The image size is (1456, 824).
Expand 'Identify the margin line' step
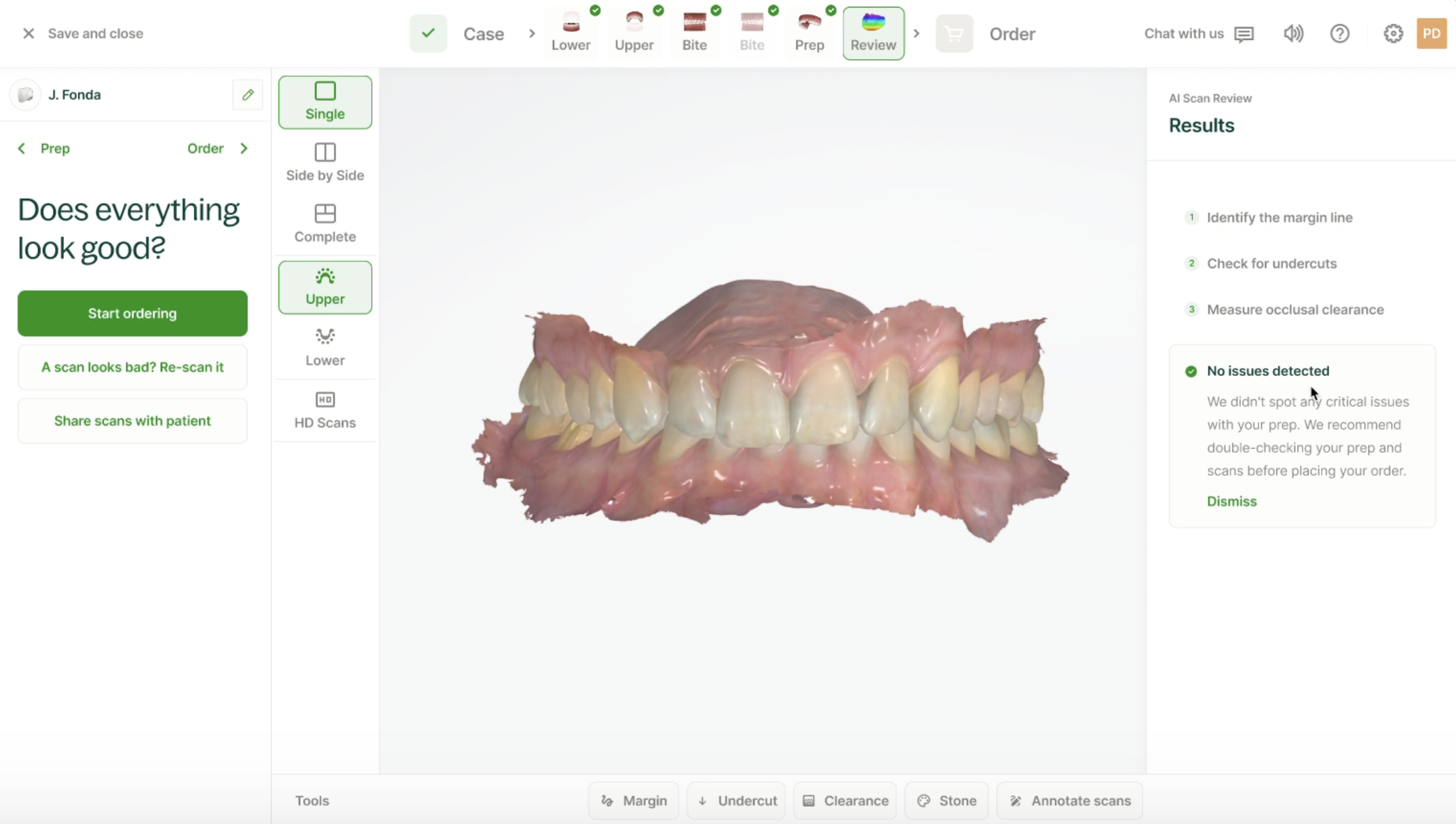pyautogui.click(x=1279, y=218)
